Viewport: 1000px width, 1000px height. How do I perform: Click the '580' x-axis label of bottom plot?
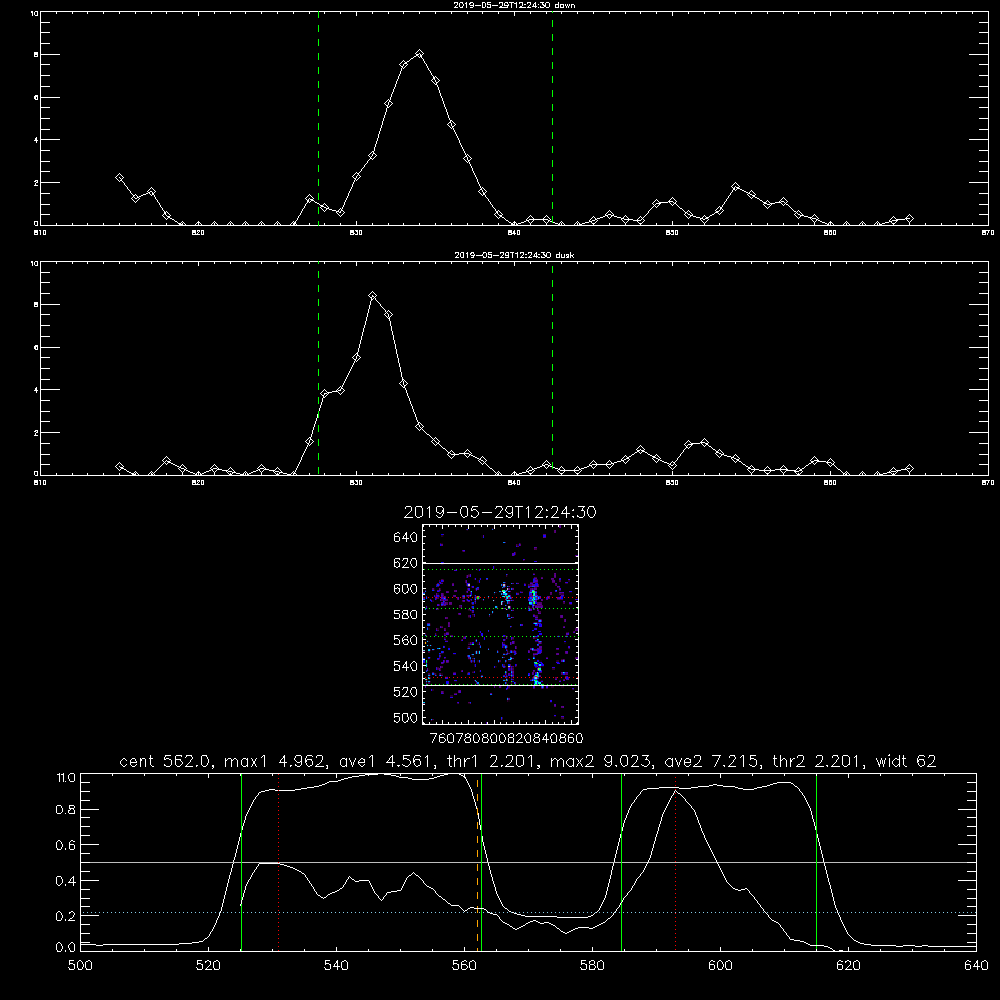point(592,966)
